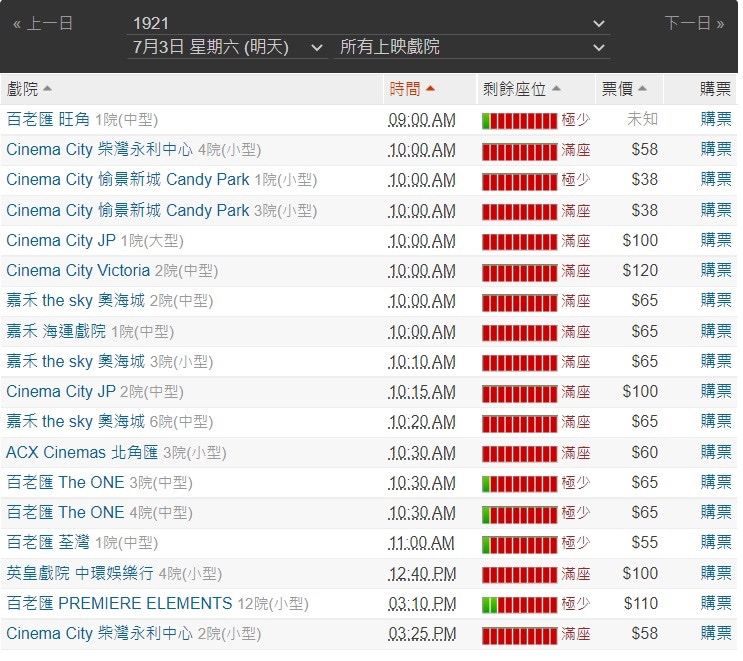Viewport: 743px width, 661px height.
Task: Sort by 戲院 column header arrow
Action: tap(47, 90)
